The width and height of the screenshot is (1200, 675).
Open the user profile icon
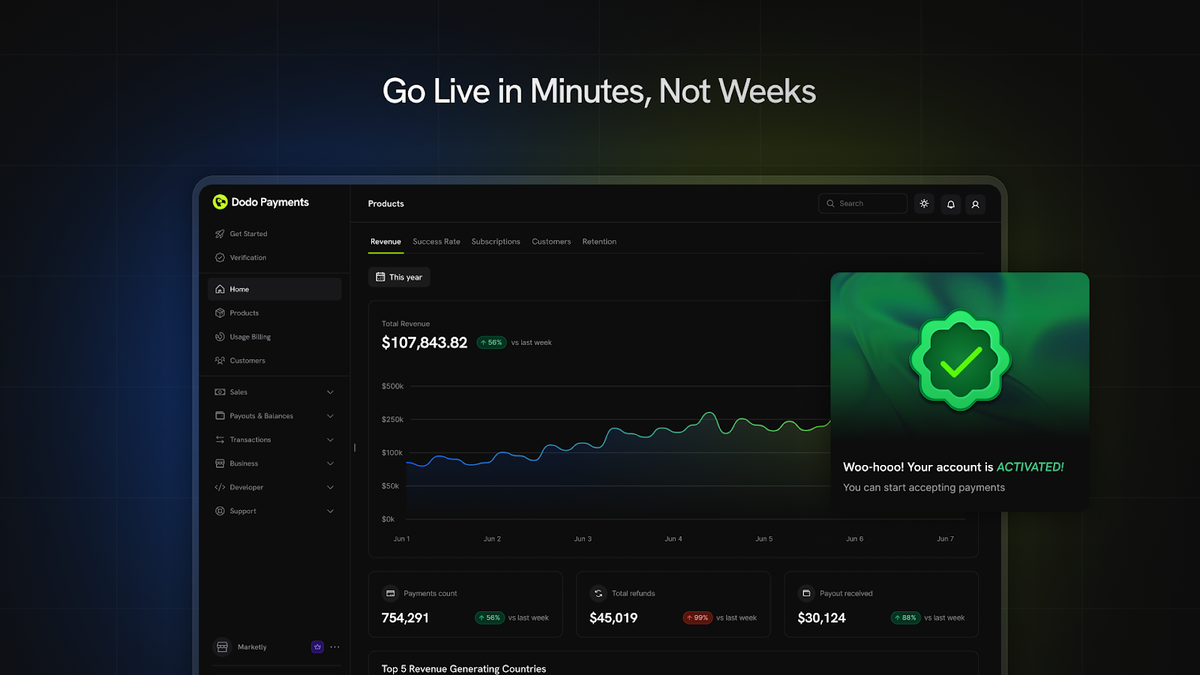pos(976,204)
